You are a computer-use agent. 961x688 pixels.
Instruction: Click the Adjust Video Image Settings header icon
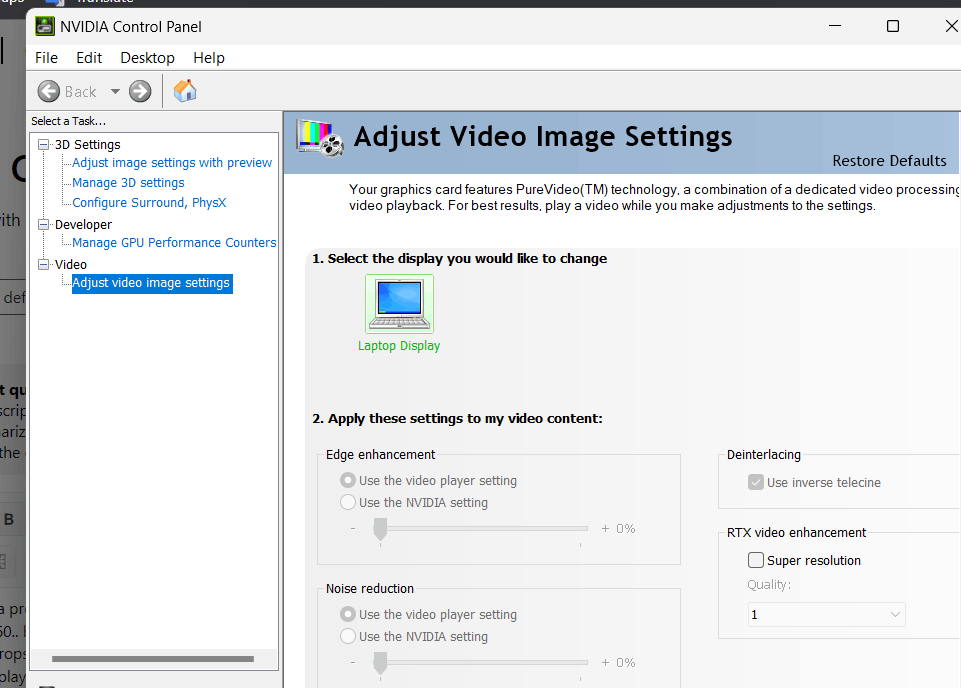319,138
